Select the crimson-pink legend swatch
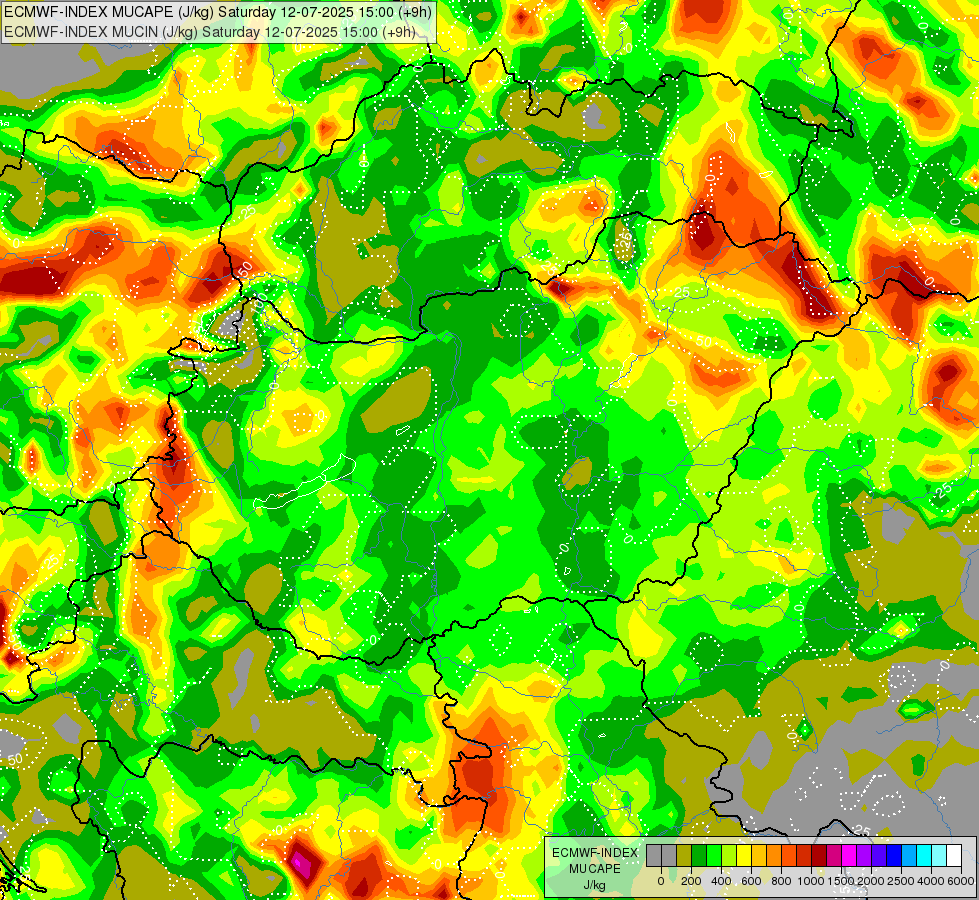The height and width of the screenshot is (900, 979). [x=835, y=856]
